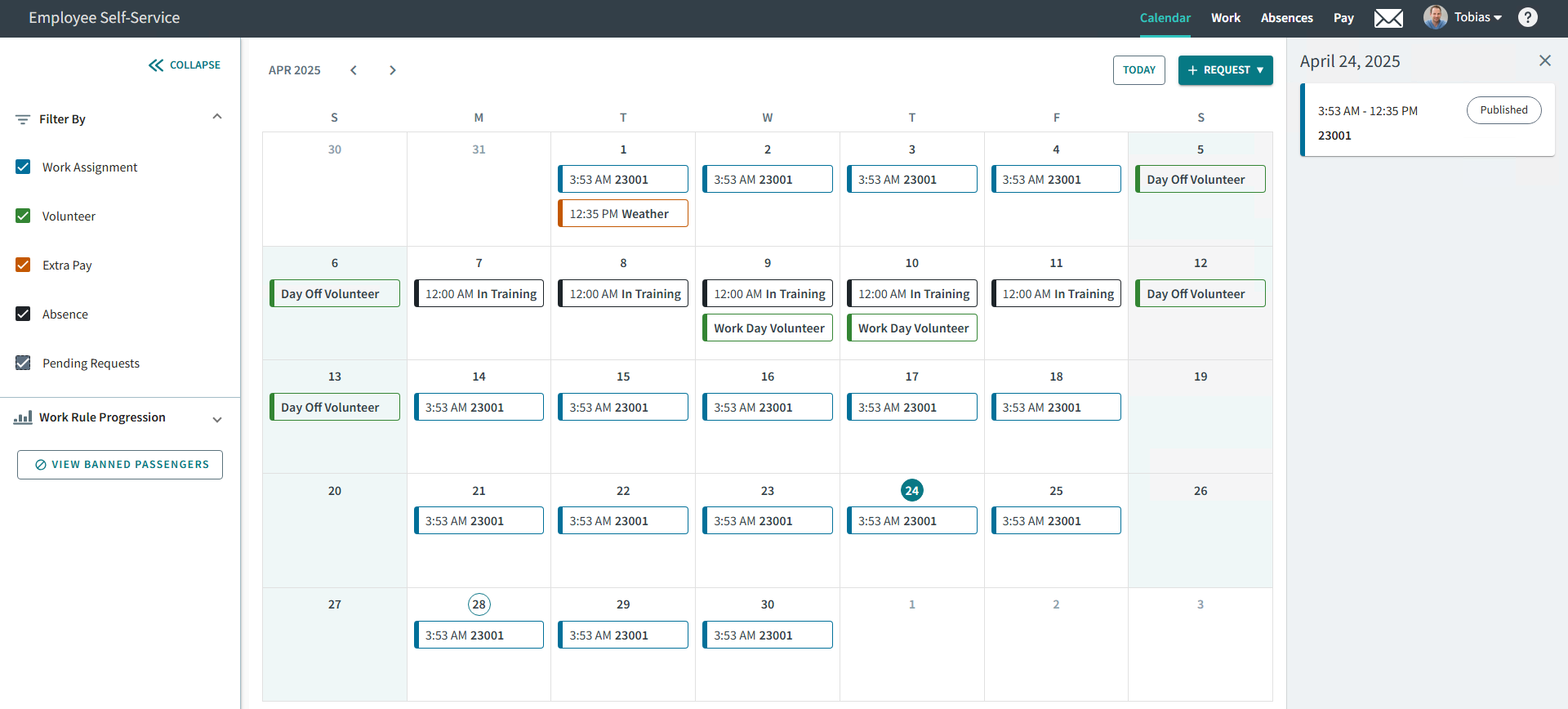Open the Absences menu
1568x709 pixels.
(x=1286, y=18)
